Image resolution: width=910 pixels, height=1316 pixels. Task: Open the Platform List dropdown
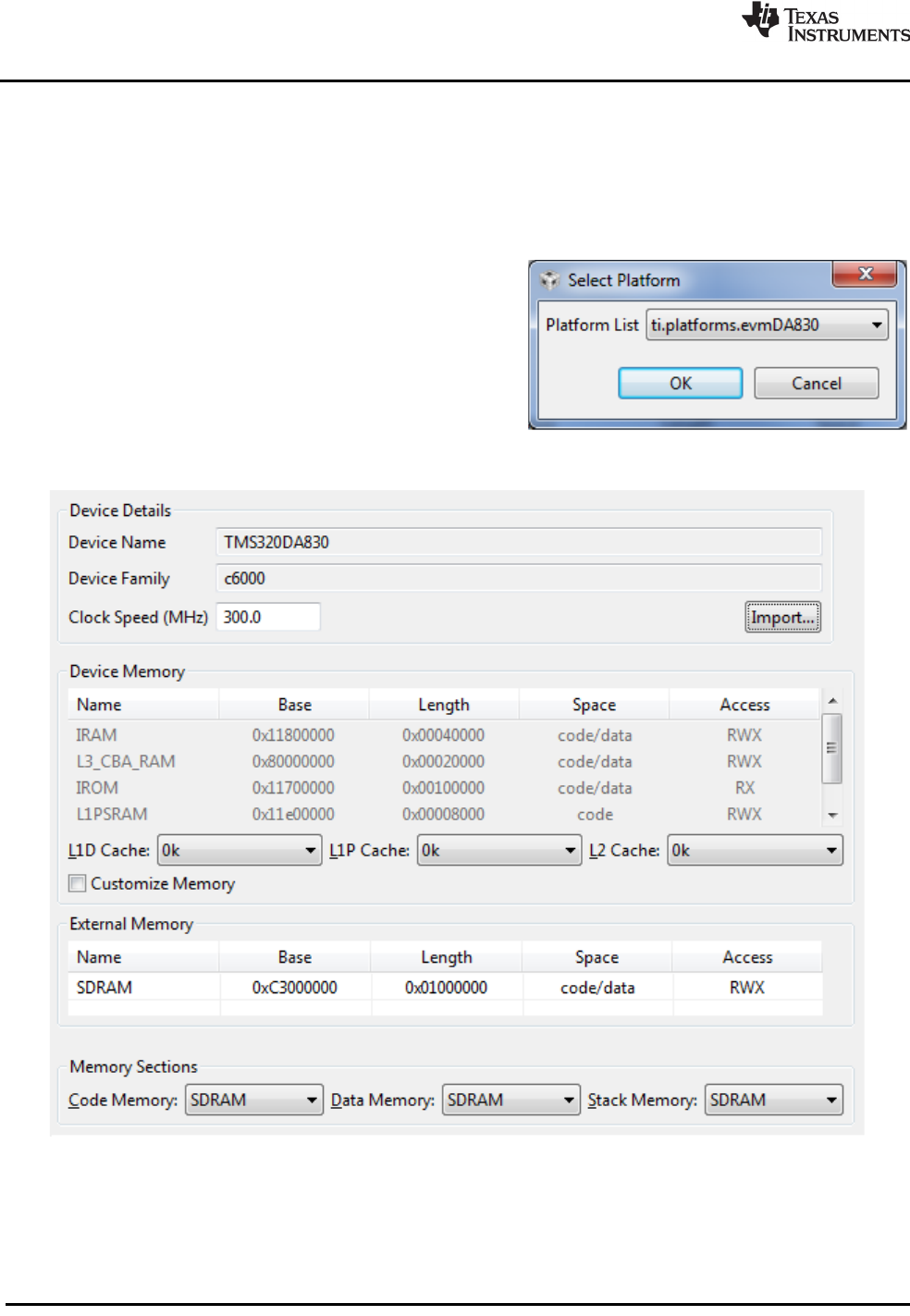(767, 325)
